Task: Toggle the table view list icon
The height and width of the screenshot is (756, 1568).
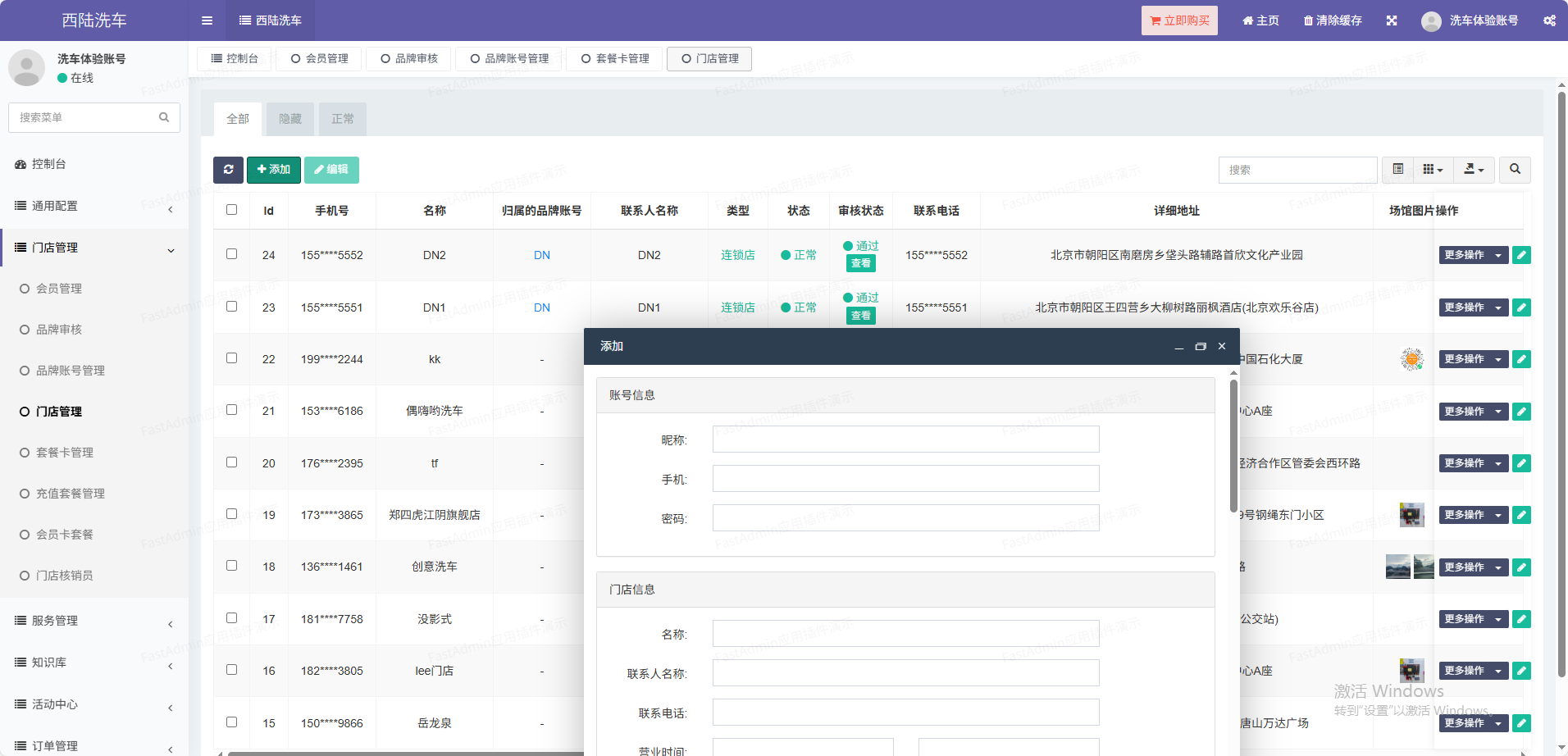Action: 1398,170
